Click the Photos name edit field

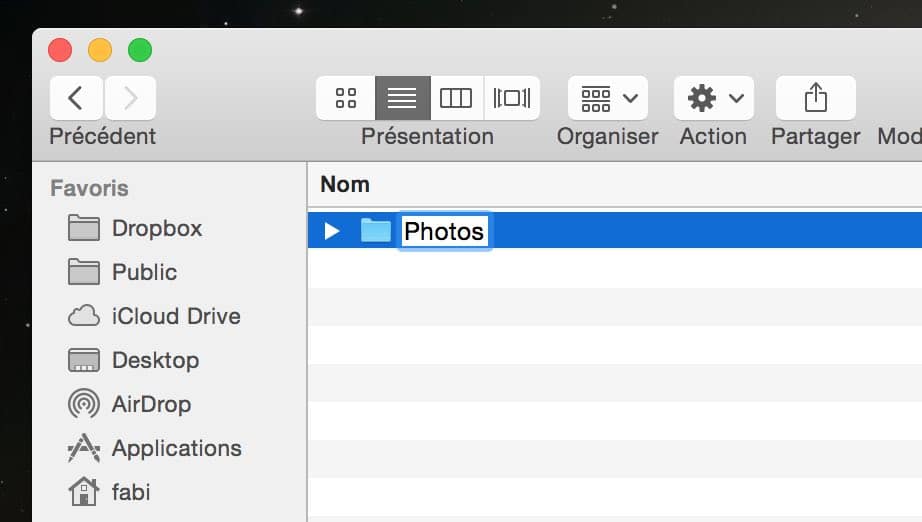(x=444, y=231)
